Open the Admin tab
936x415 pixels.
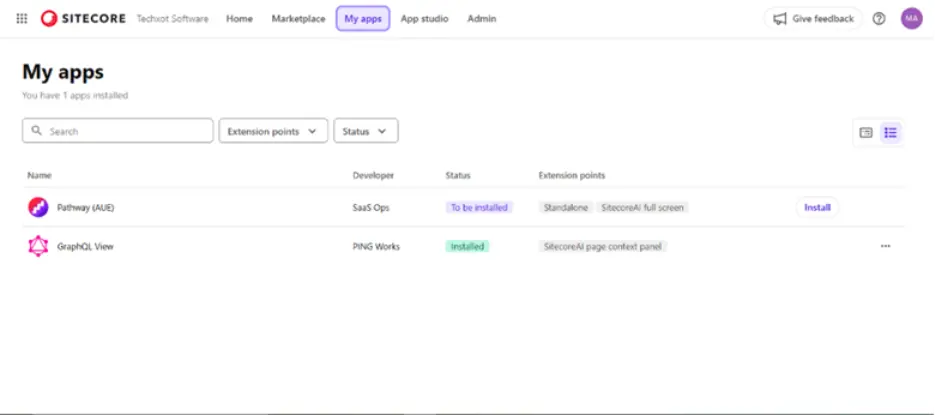[x=482, y=19]
